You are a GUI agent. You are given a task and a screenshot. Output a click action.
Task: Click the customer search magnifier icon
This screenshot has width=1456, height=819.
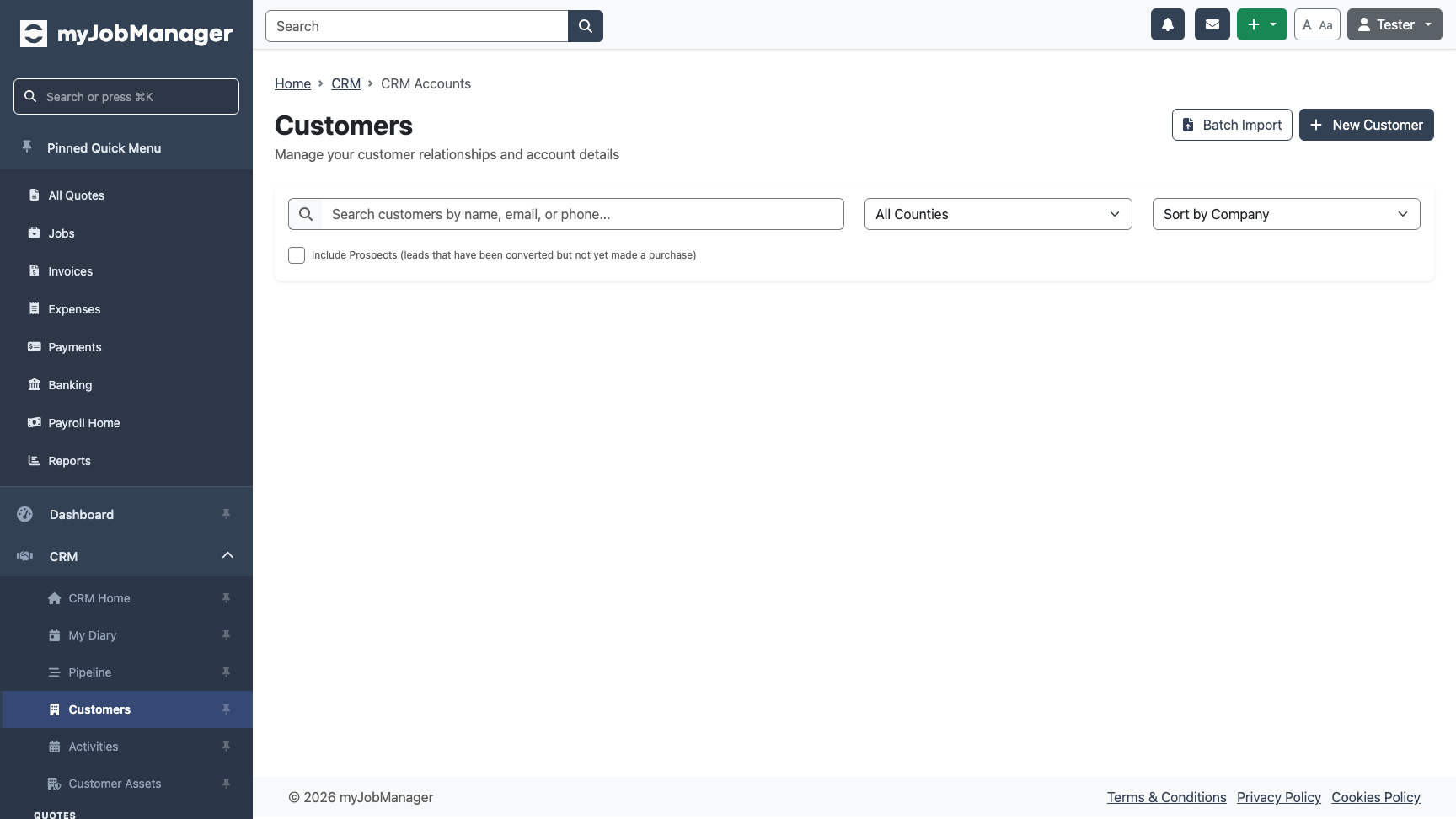[x=306, y=214]
